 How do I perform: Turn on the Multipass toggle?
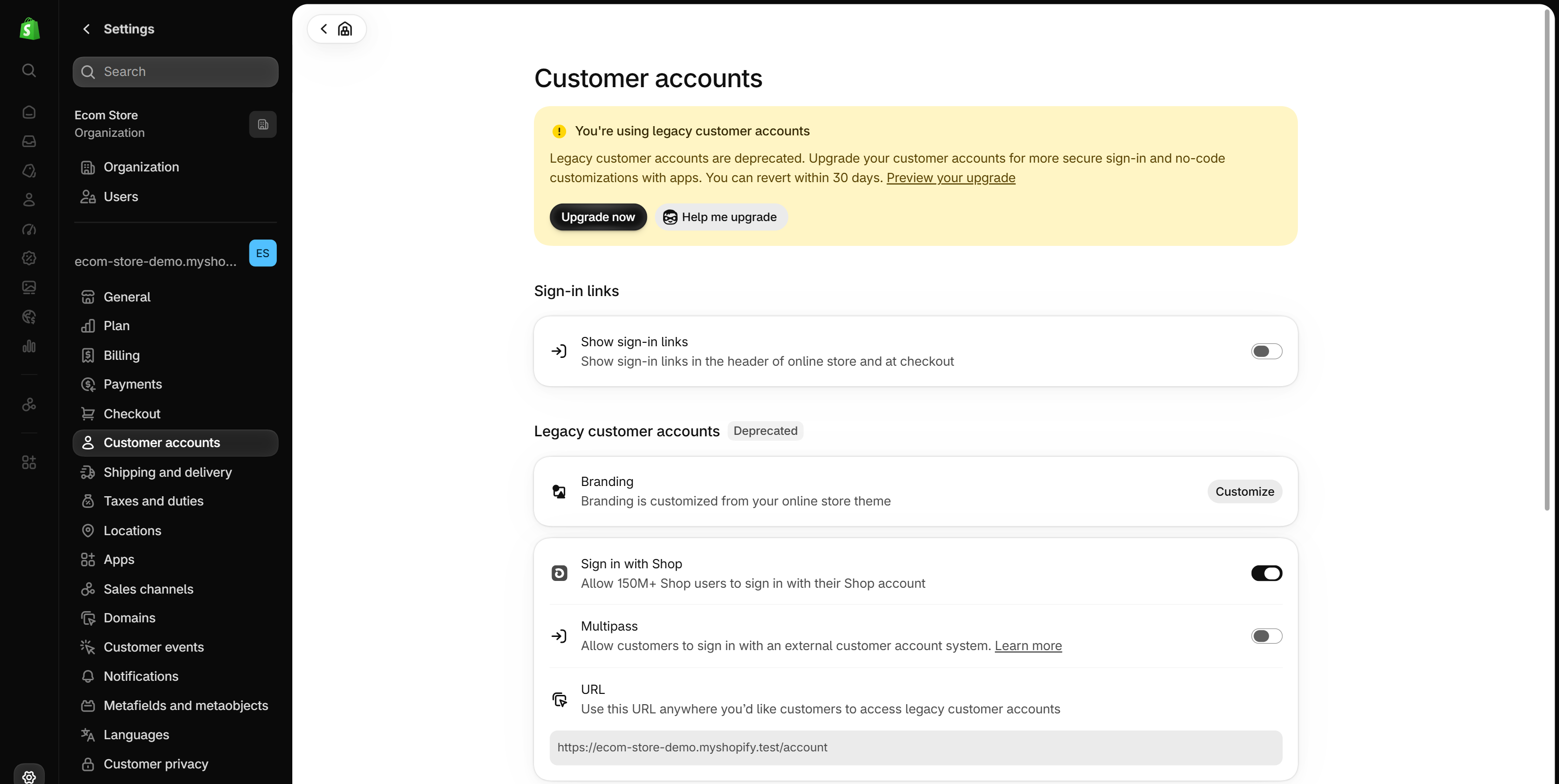[1267, 636]
